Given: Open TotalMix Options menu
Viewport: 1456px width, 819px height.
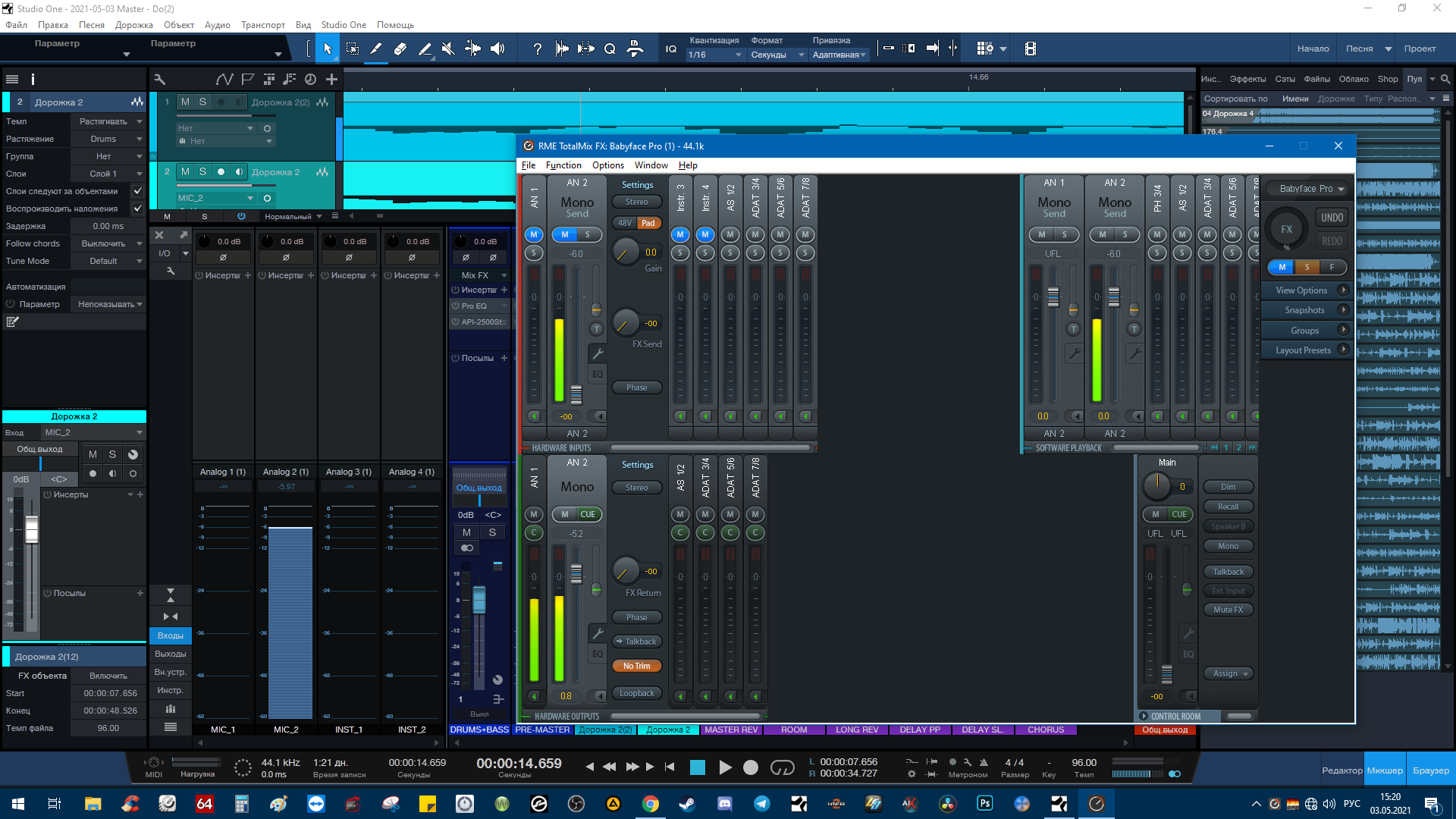Looking at the screenshot, I should (608, 165).
